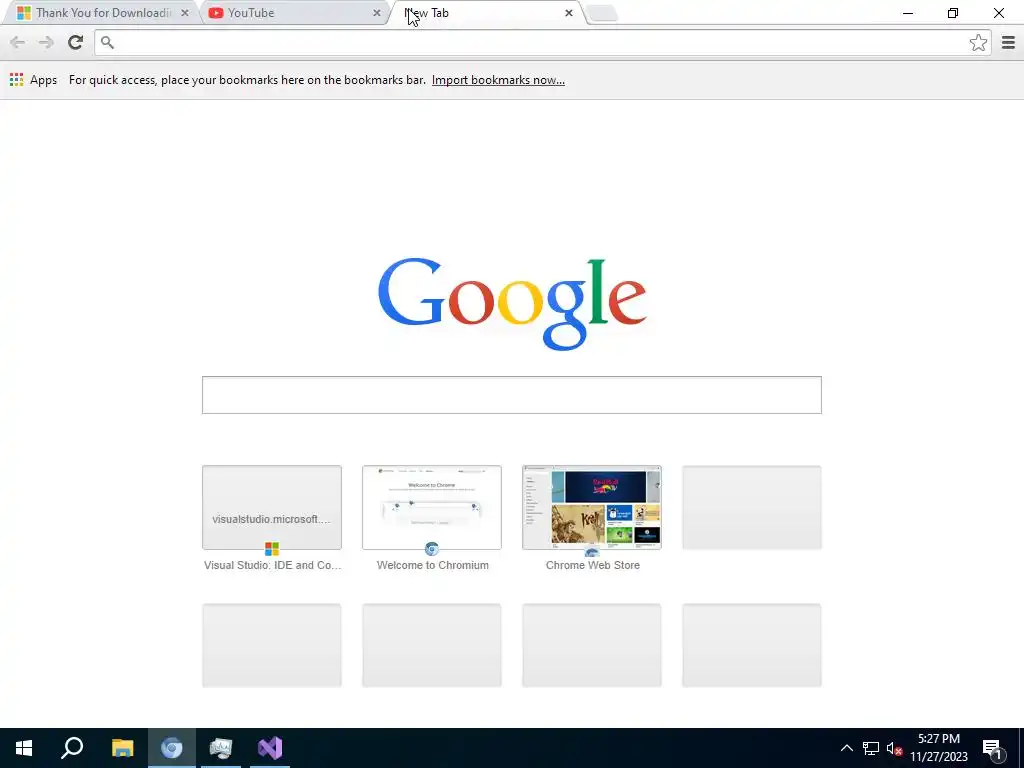1024x768 pixels.
Task: Click the forward navigation arrow
Action: click(46, 43)
